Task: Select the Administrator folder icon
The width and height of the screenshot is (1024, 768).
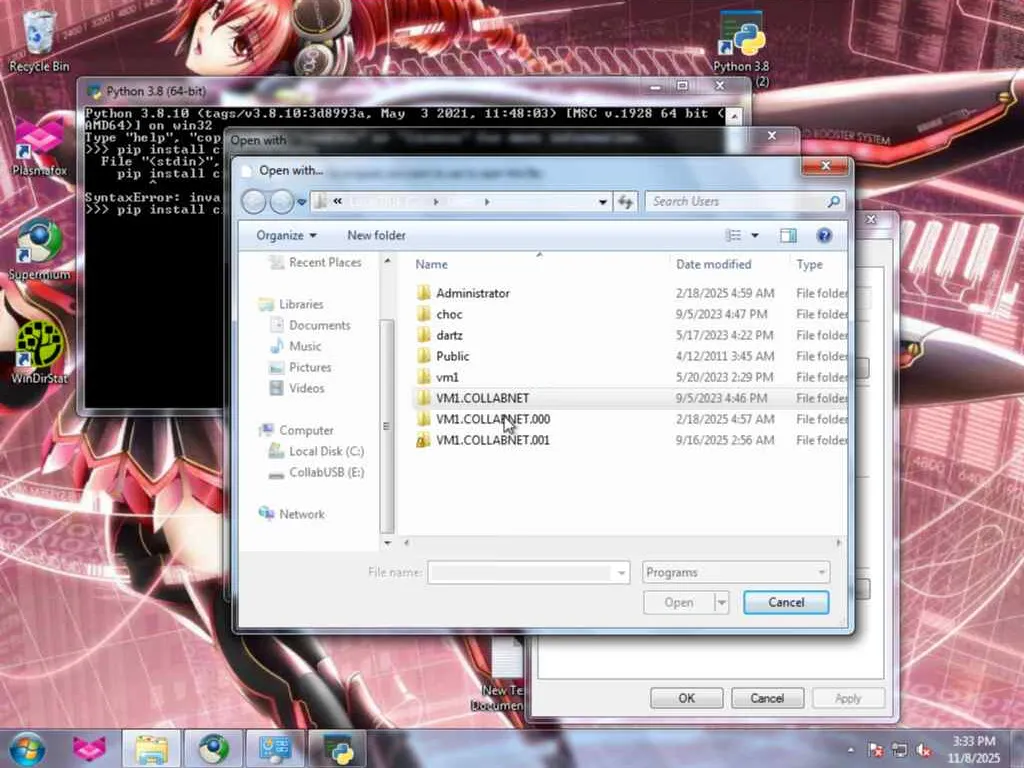Action: point(423,293)
